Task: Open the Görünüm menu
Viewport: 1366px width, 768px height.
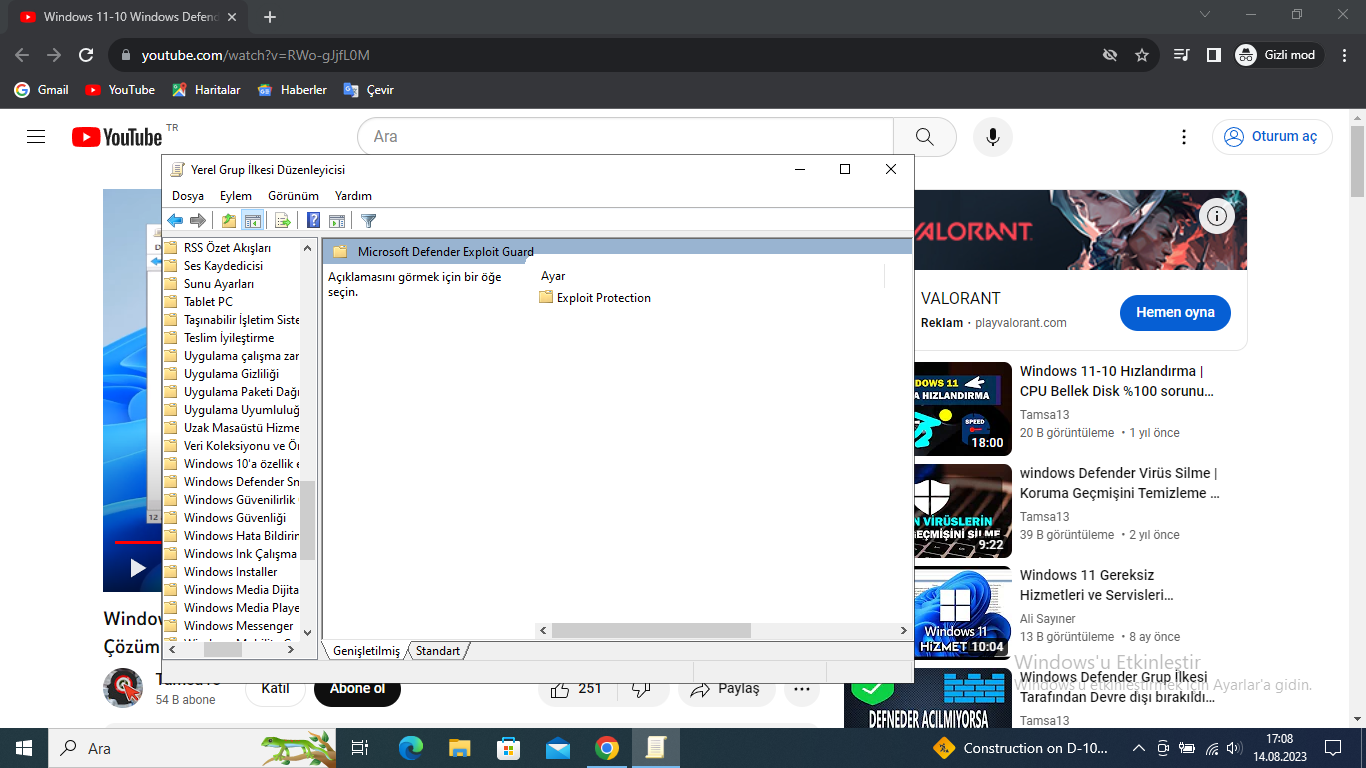Action: click(x=293, y=196)
